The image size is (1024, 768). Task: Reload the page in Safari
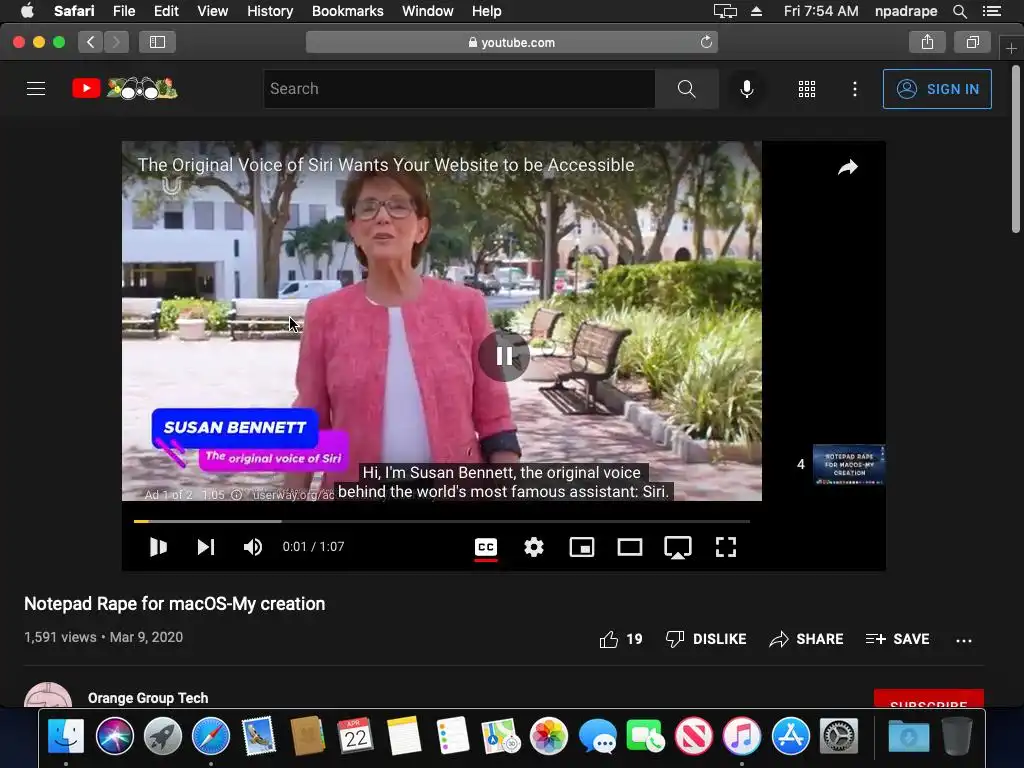pos(706,42)
